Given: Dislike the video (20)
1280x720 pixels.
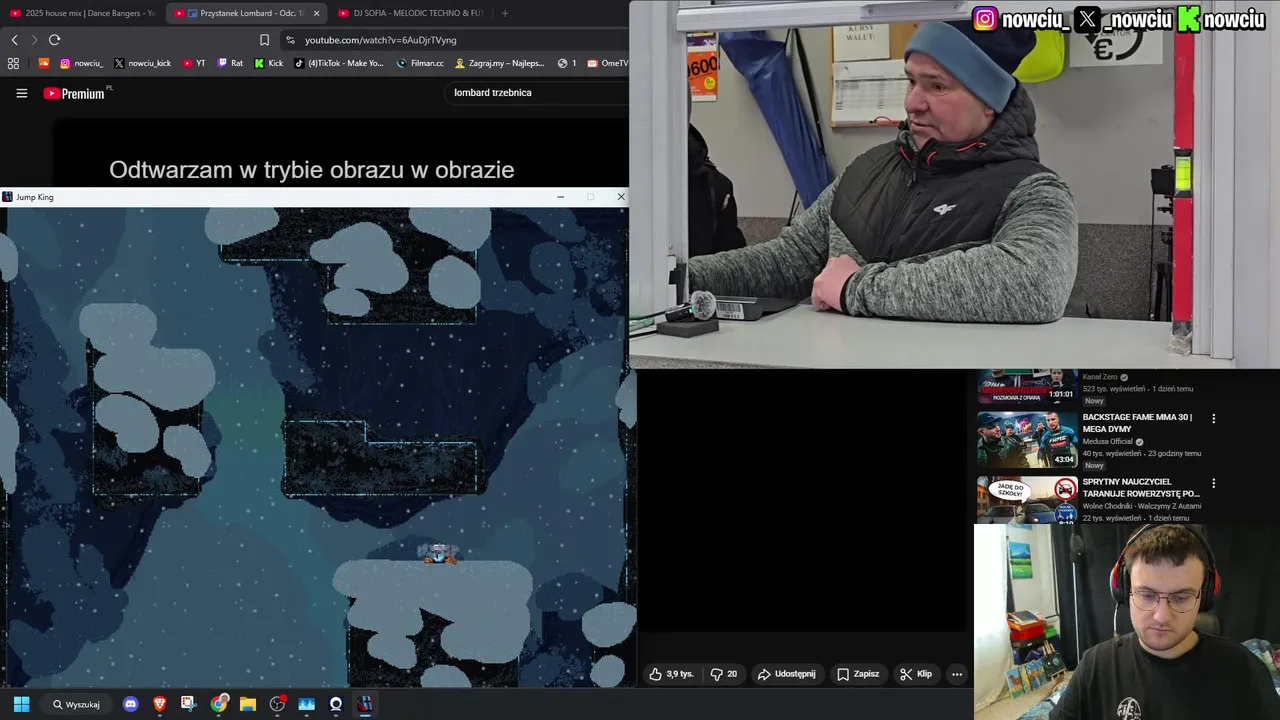Looking at the screenshot, I should [x=724, y=674].
